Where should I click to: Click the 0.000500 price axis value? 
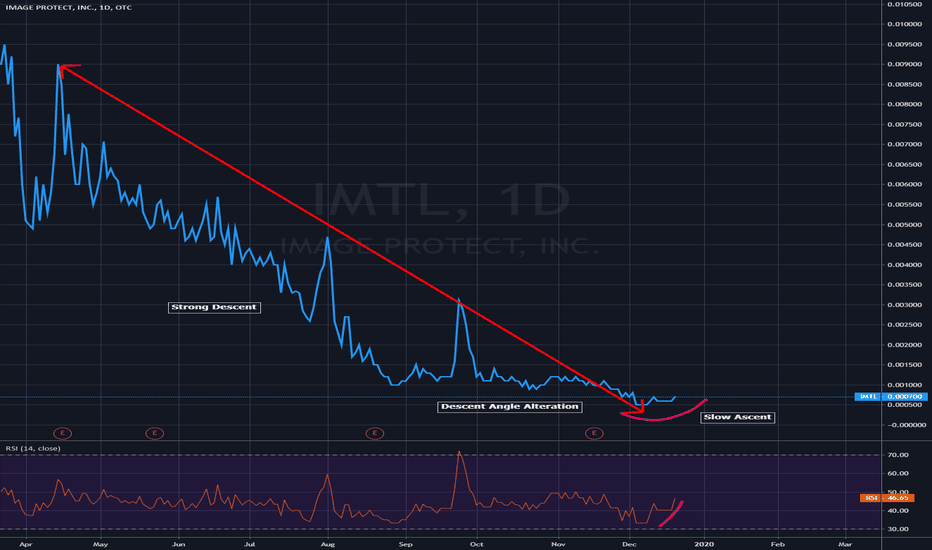point(905,405)
